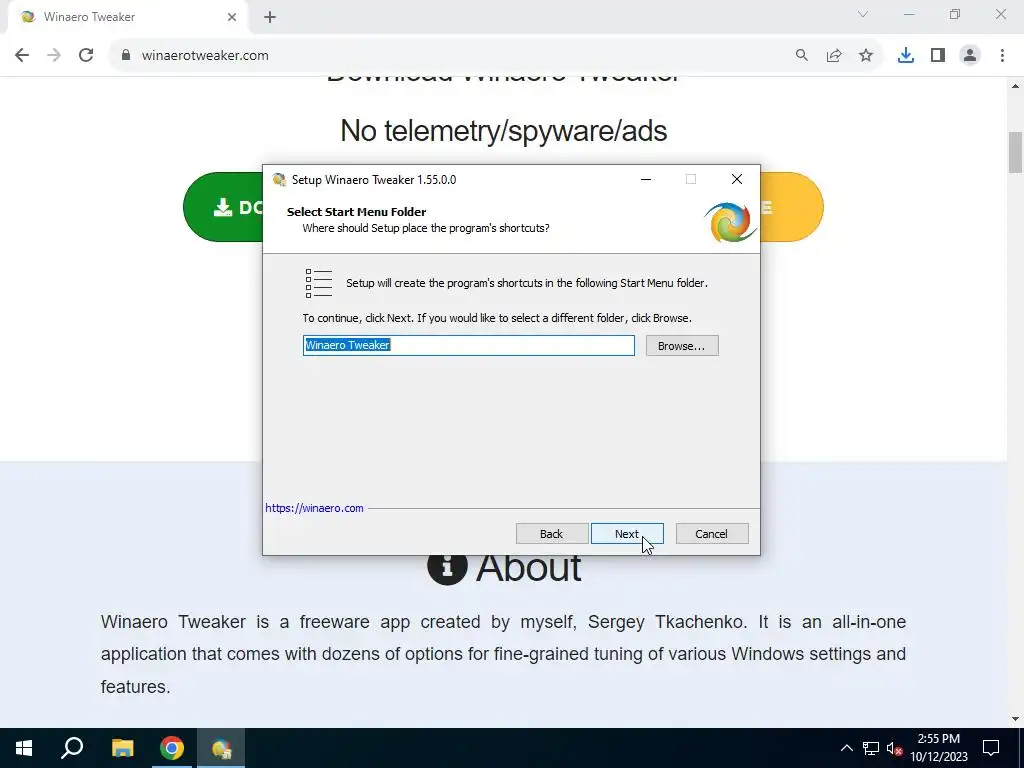Click the 'No telemetry/spyware/ads' heading

[x=504, y=131]
